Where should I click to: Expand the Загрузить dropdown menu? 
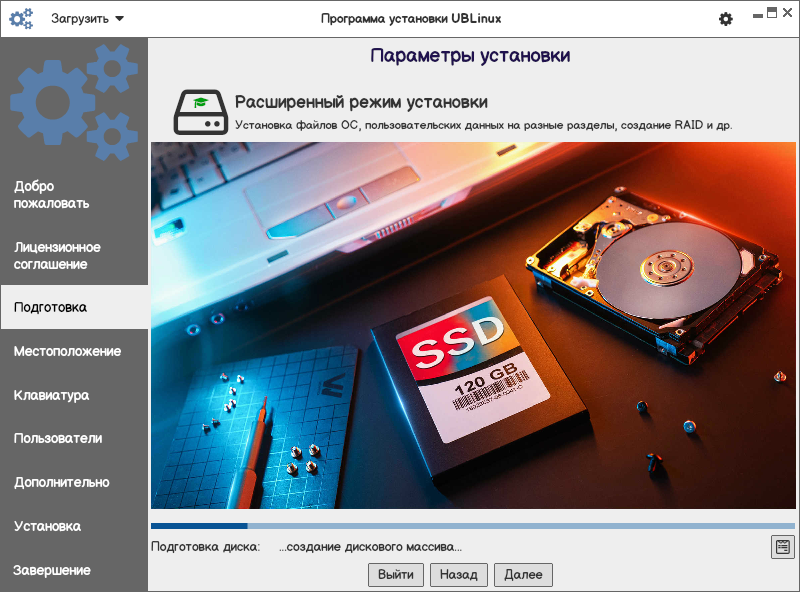87,19
